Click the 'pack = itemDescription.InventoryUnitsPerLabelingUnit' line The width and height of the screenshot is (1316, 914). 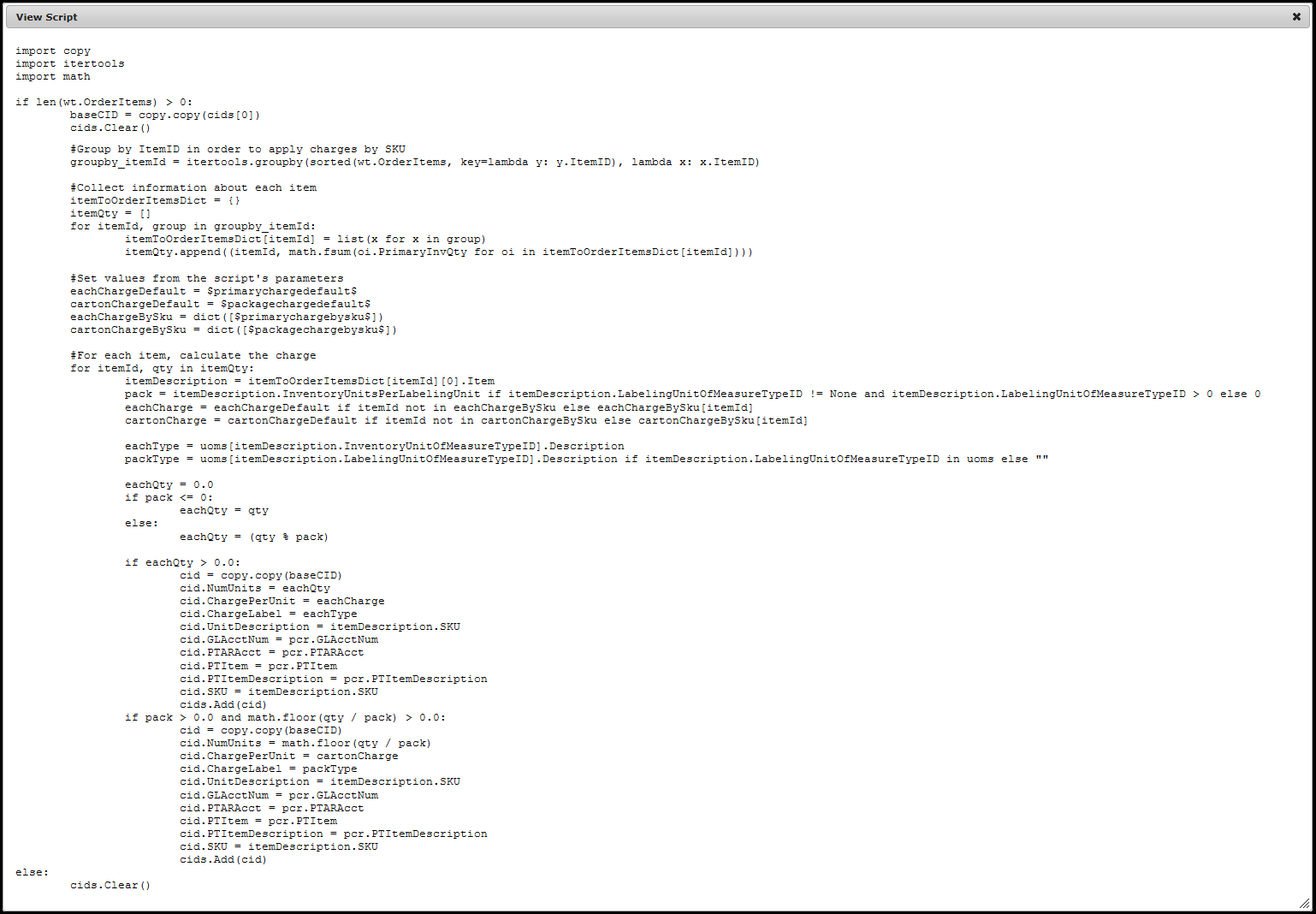[x=693, y=394]
